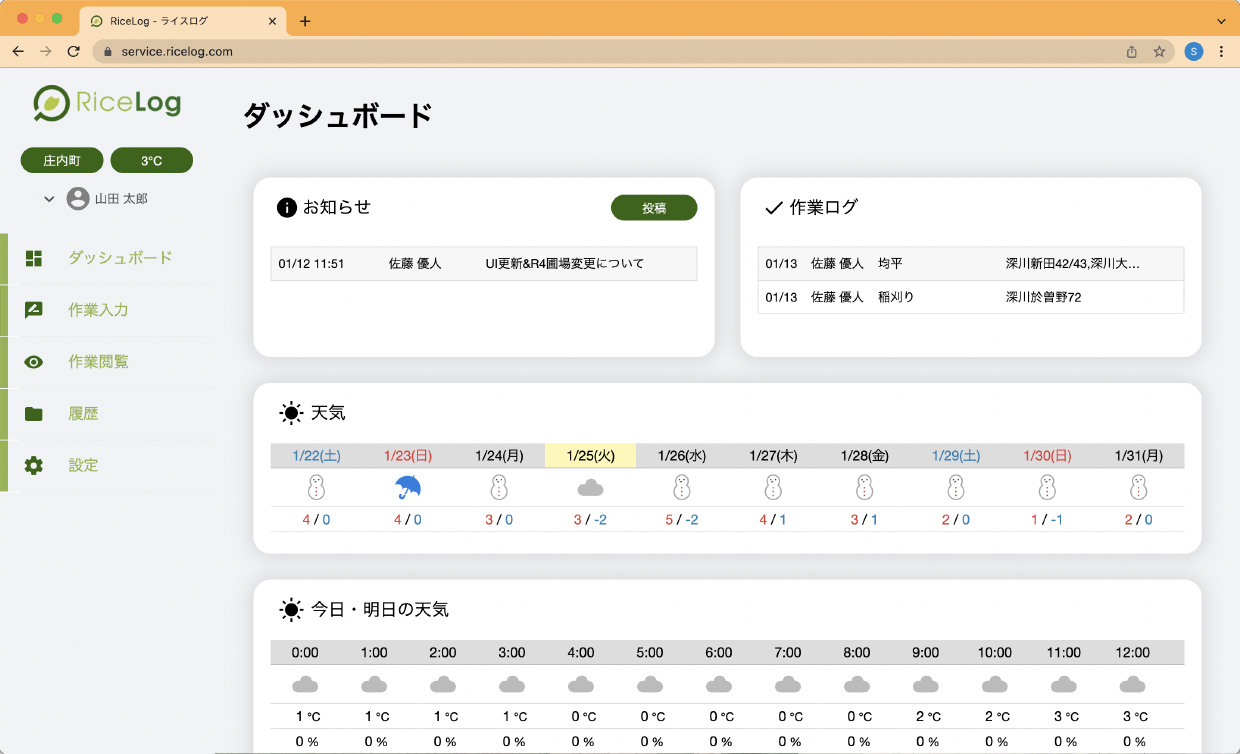
Task: Select the 1/30(日) date header
Action: coord(1047,455)
